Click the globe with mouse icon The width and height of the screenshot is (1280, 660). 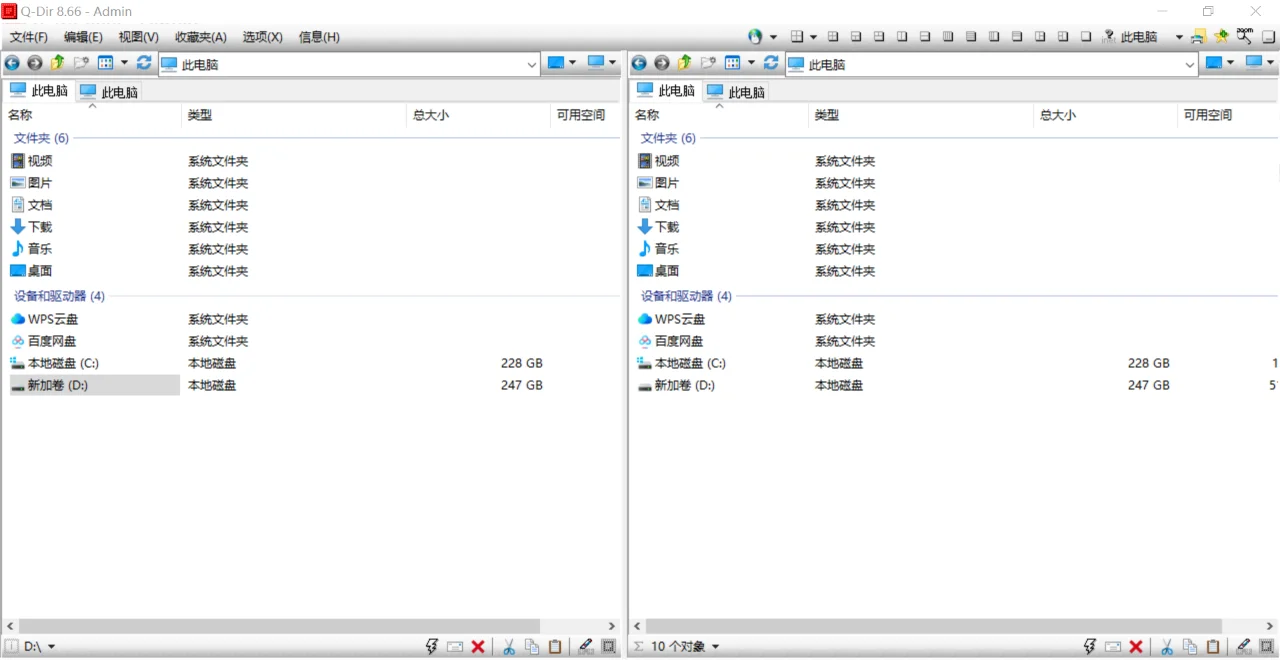coord(755,37)
